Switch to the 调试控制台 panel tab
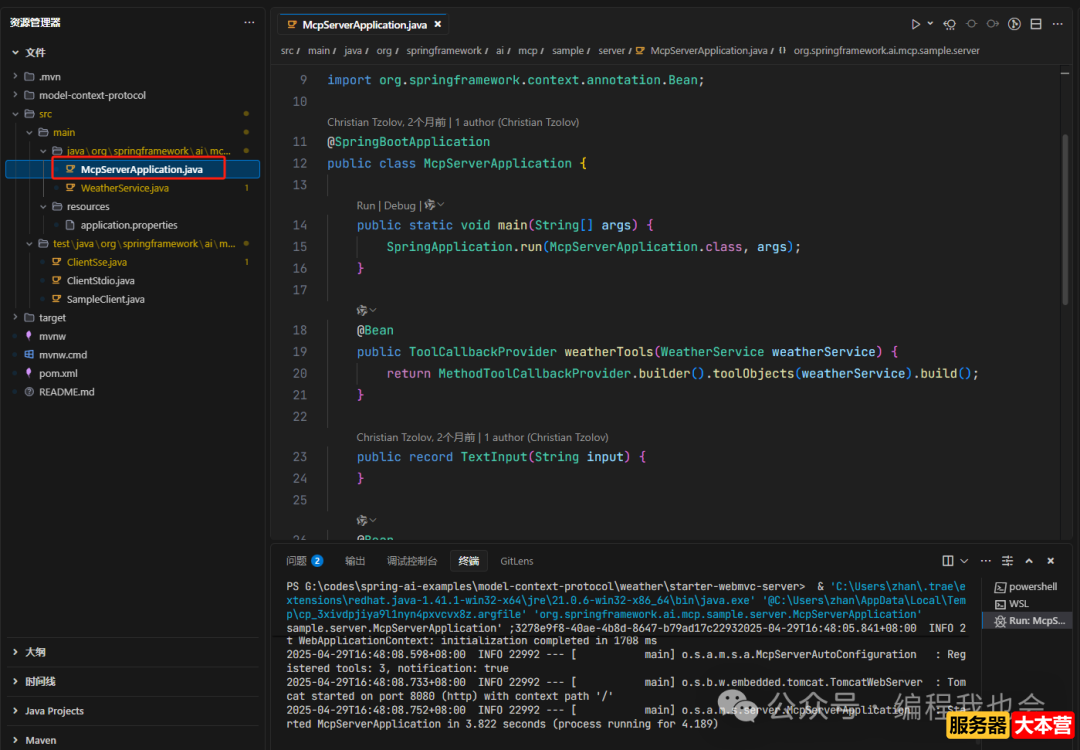Viewport: 1080px width, 750px height. pos(412,561)
